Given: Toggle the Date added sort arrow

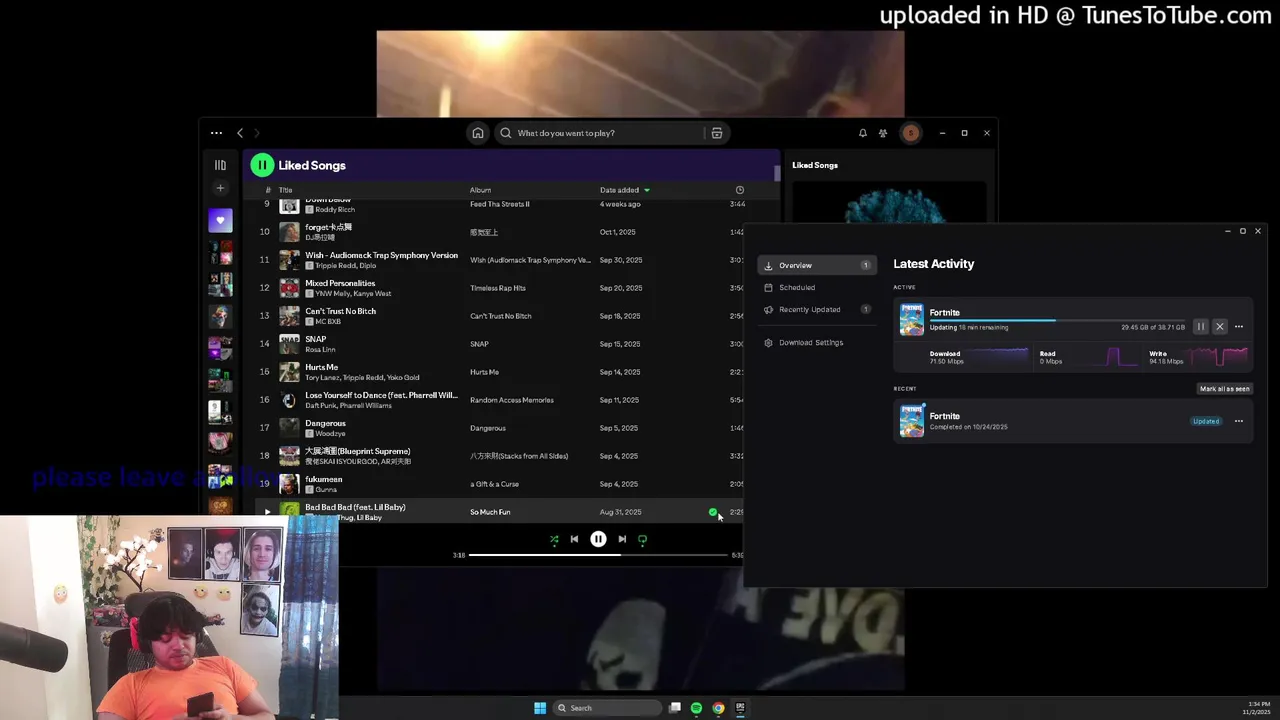Looking at the screenshot, I should click(647, 190).
